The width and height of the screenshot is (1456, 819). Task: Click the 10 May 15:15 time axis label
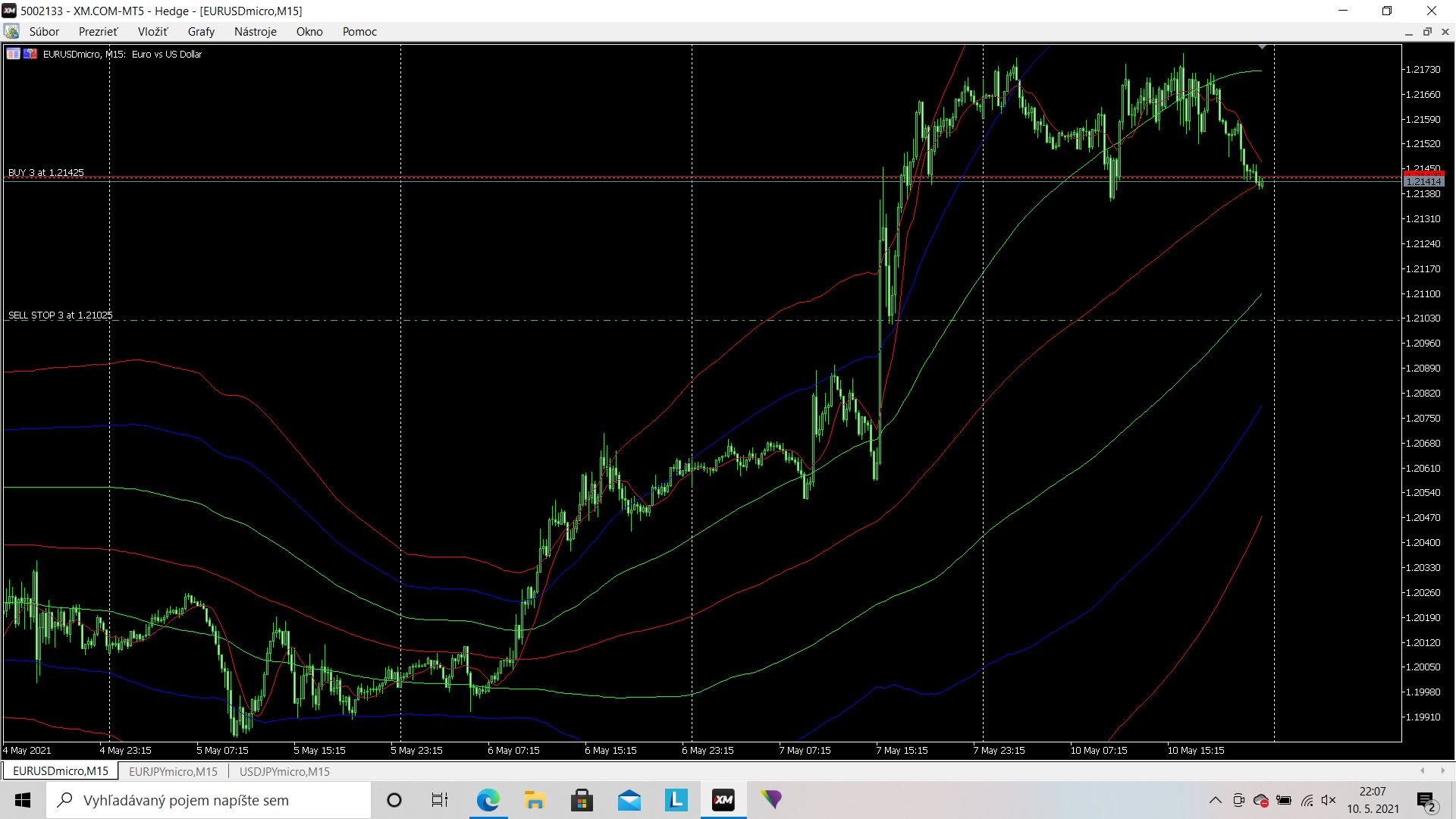1196,751
